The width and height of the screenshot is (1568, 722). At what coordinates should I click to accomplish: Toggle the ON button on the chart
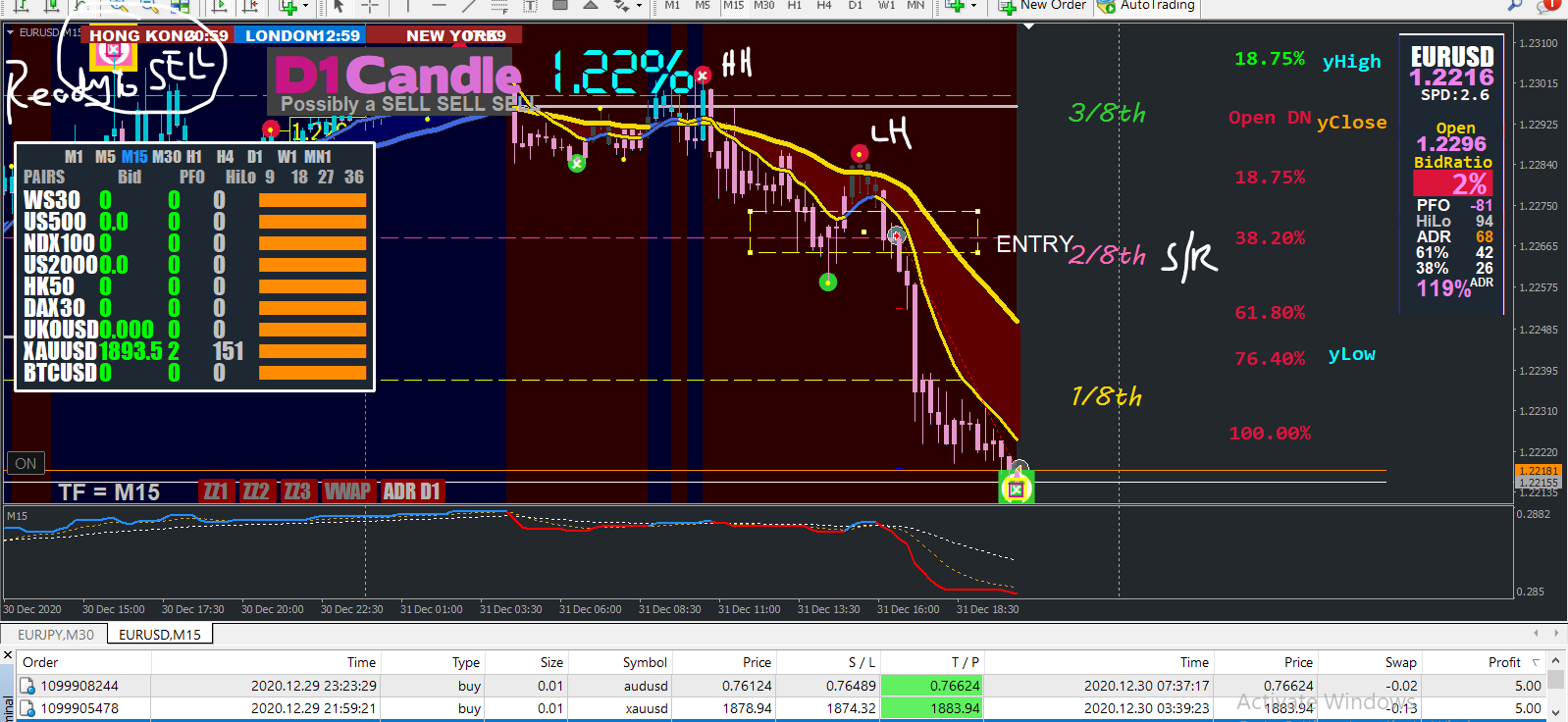click(26, 463)
